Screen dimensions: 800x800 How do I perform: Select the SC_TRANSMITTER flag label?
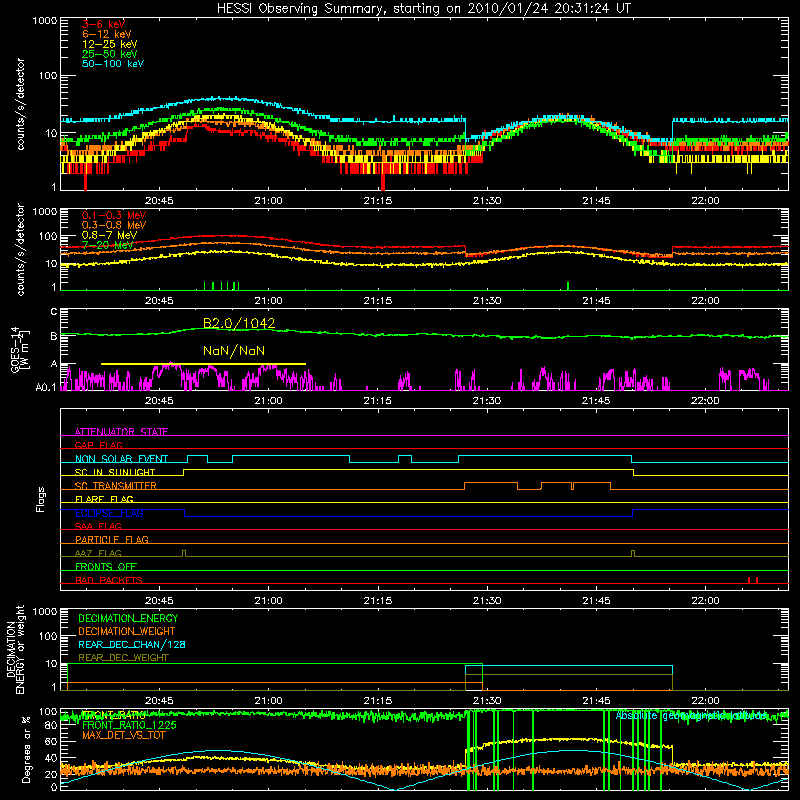116,486
